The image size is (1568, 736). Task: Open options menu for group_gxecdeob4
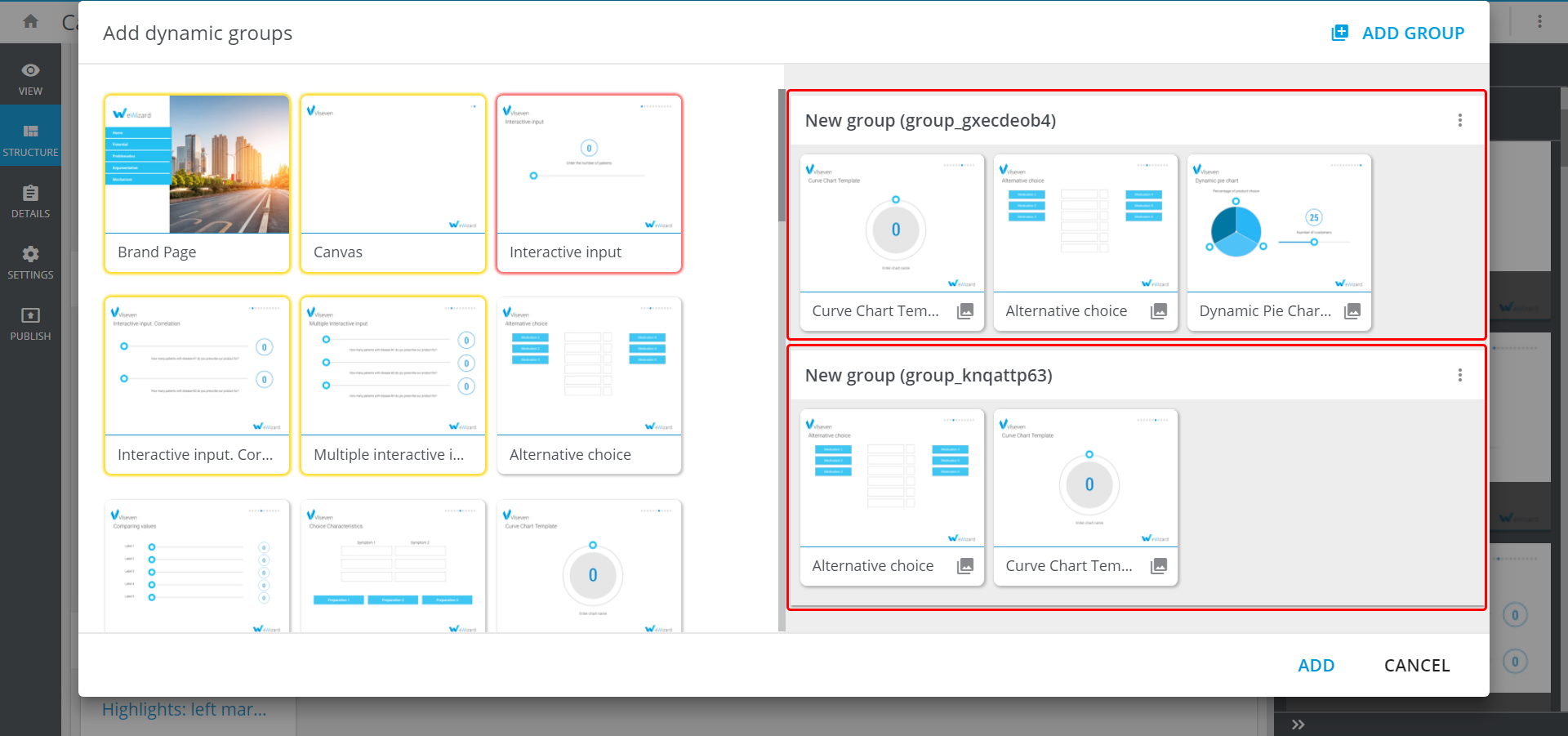(x=1460, y=121)
